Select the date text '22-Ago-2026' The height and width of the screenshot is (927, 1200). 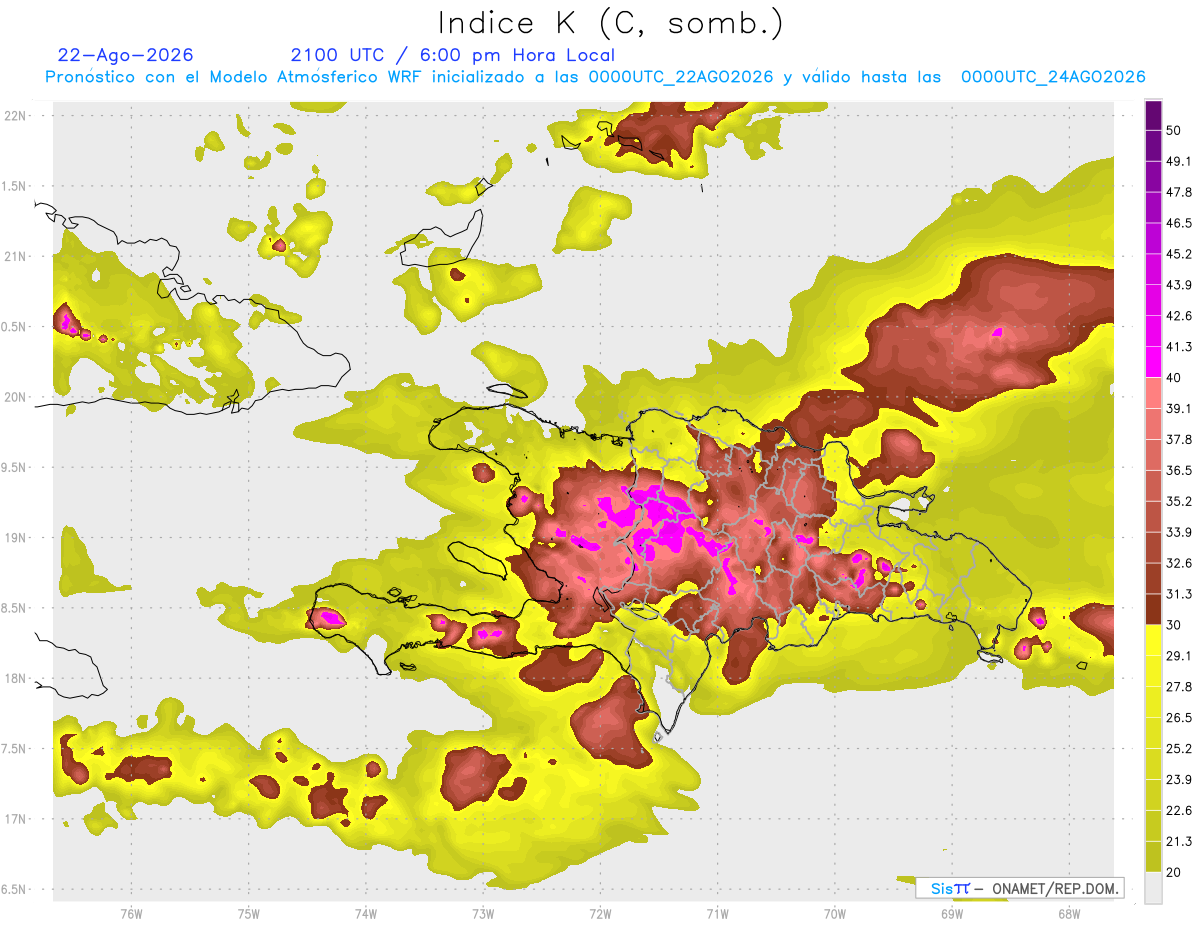point(126,55)
